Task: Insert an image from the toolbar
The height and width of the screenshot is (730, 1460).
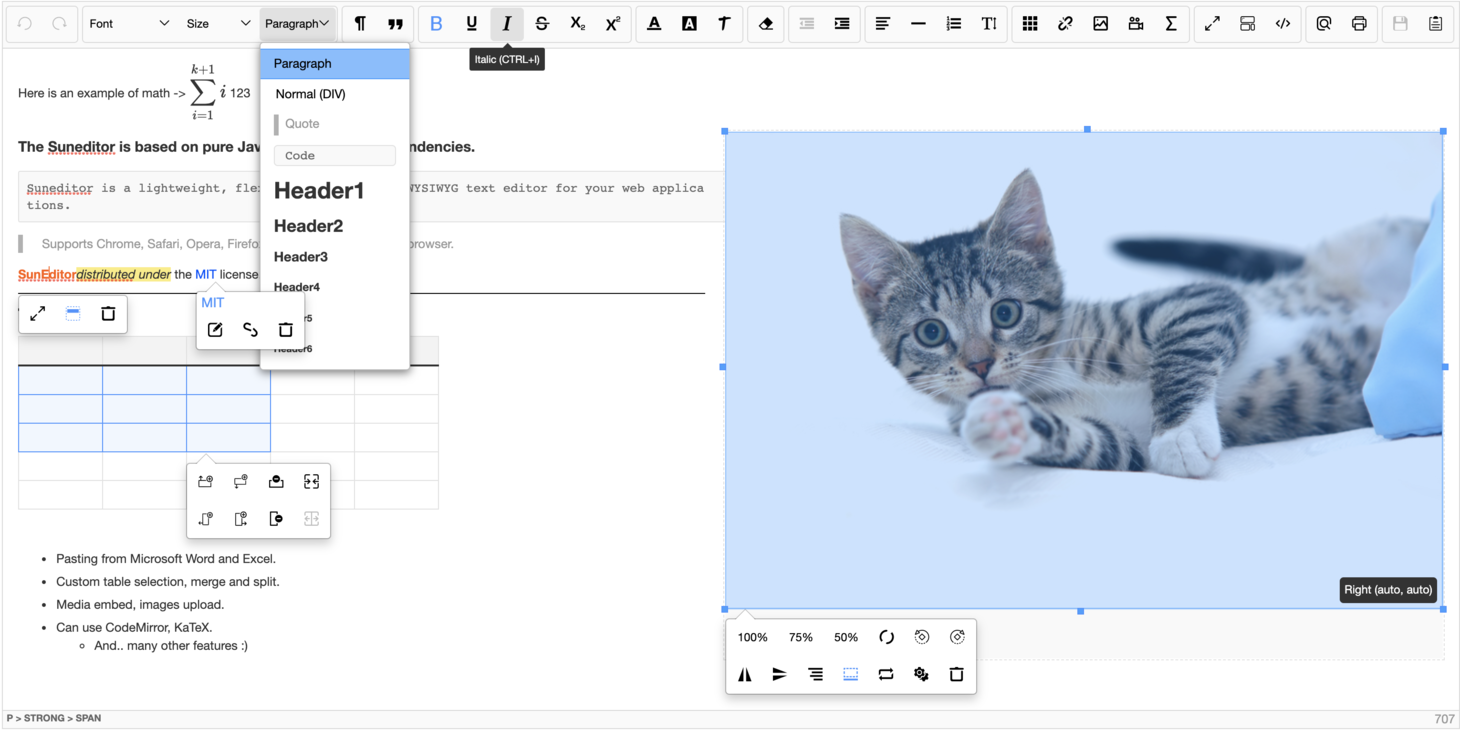Action: tap(1101, 22)
